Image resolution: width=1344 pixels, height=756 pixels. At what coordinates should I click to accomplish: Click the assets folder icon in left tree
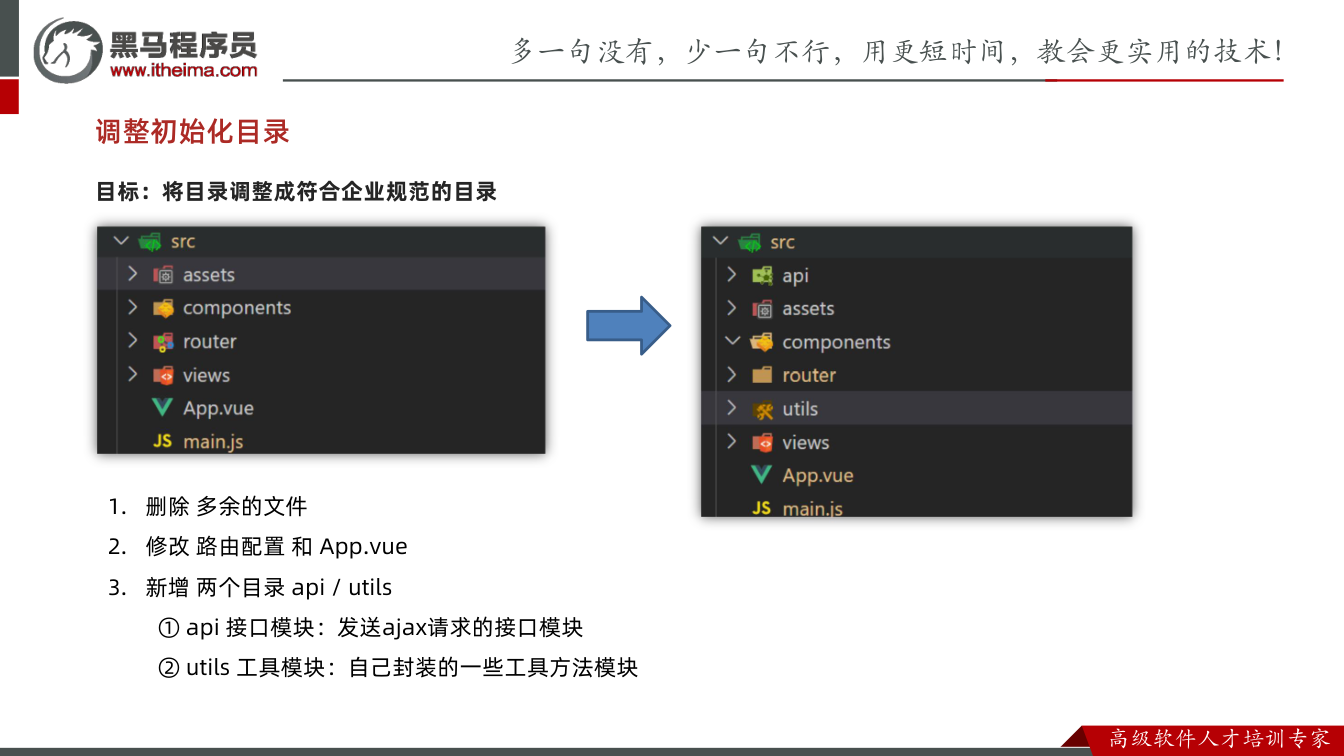(163, 275)
